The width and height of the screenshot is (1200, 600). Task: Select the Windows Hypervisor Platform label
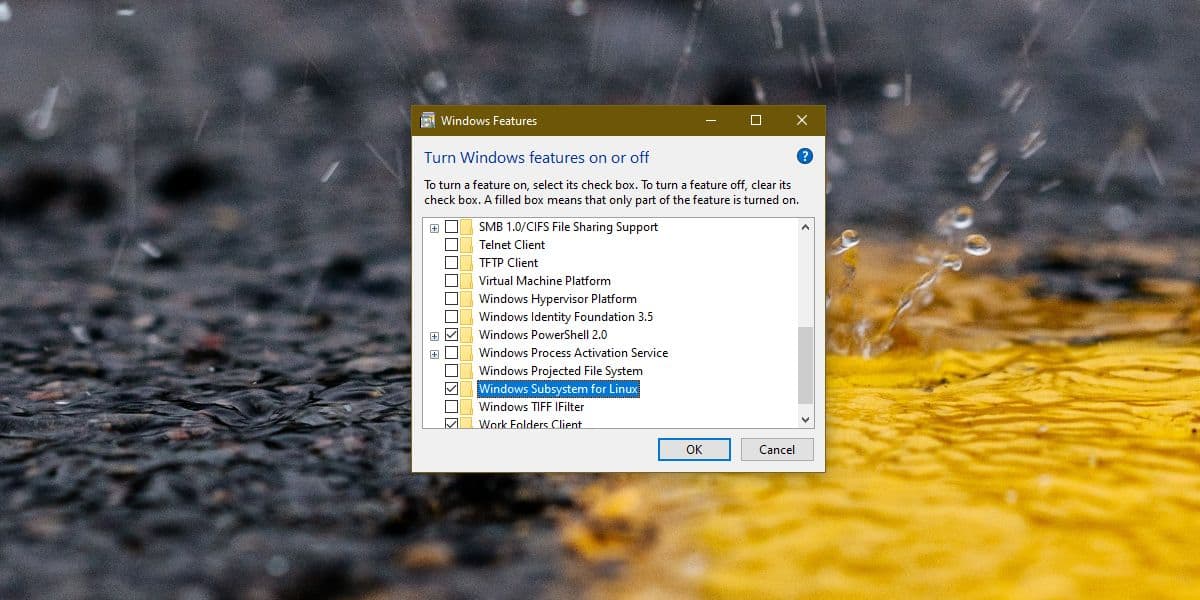(558, 299)
